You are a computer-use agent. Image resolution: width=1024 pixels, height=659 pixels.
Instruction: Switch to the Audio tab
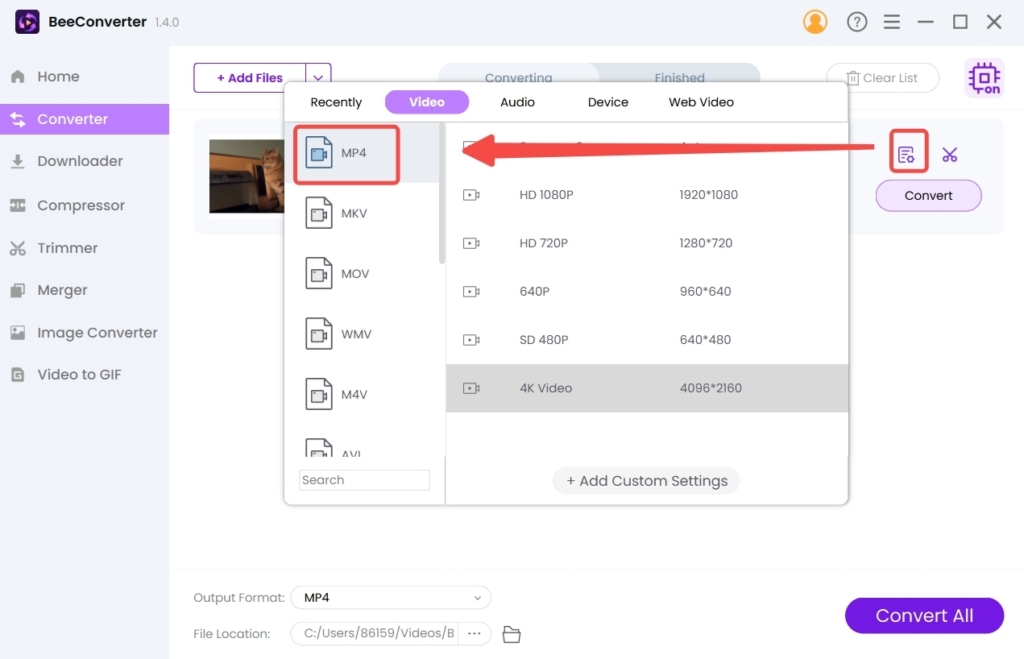click(x=517, y=101)
